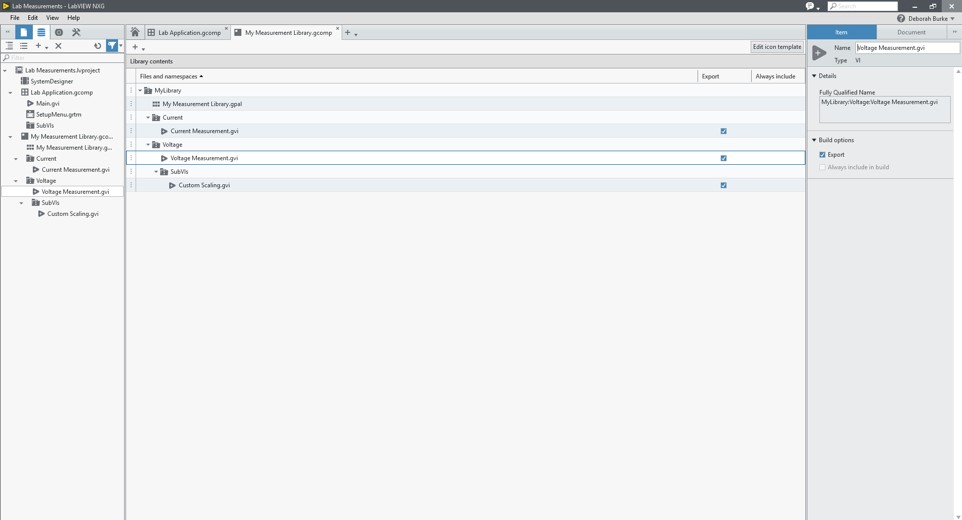Image resolution: width=962 pixels, height=520 pixels.
Task: Open the Help menu
Action: 74,18
